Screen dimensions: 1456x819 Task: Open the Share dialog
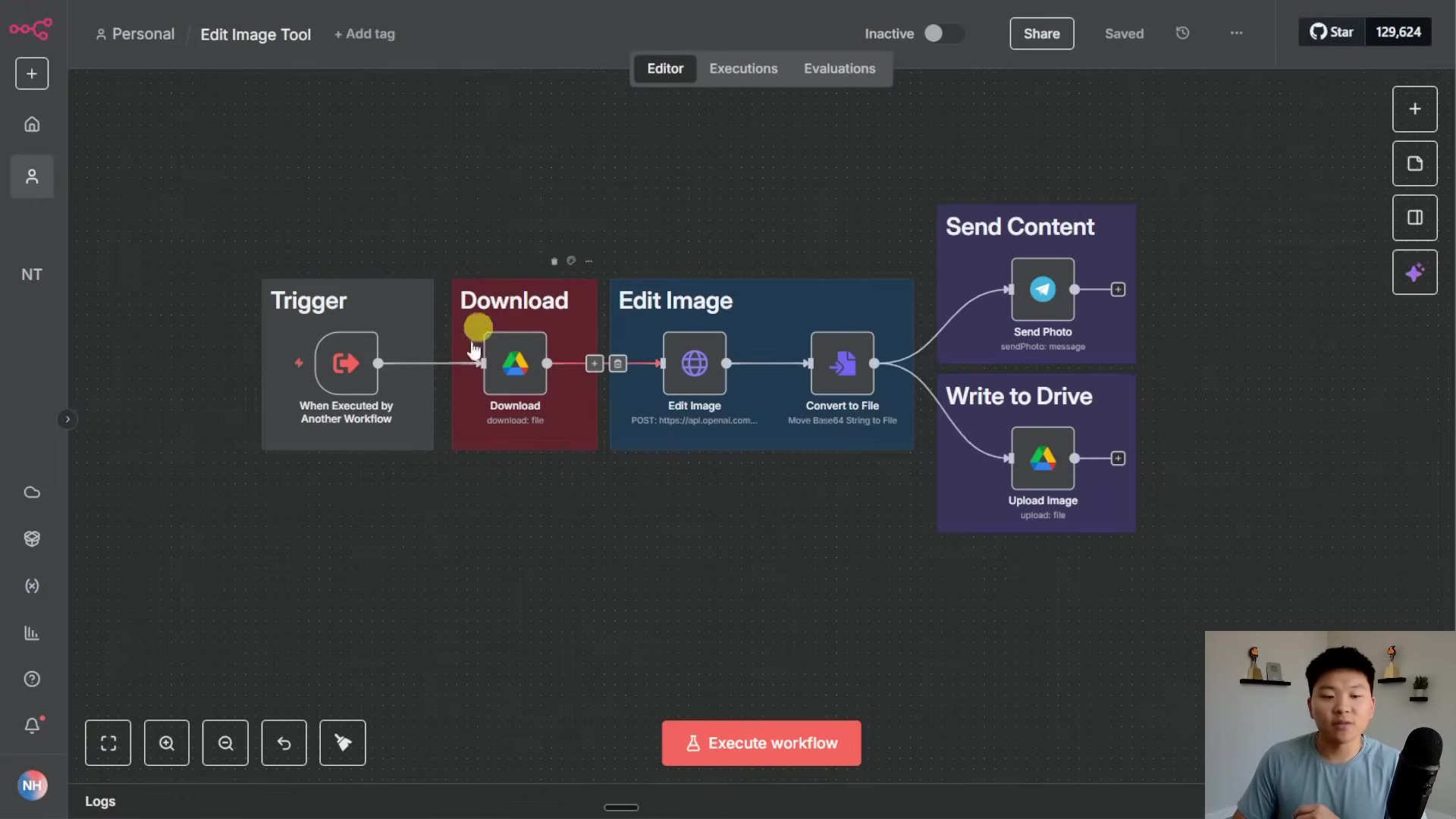click(1041, 33)
